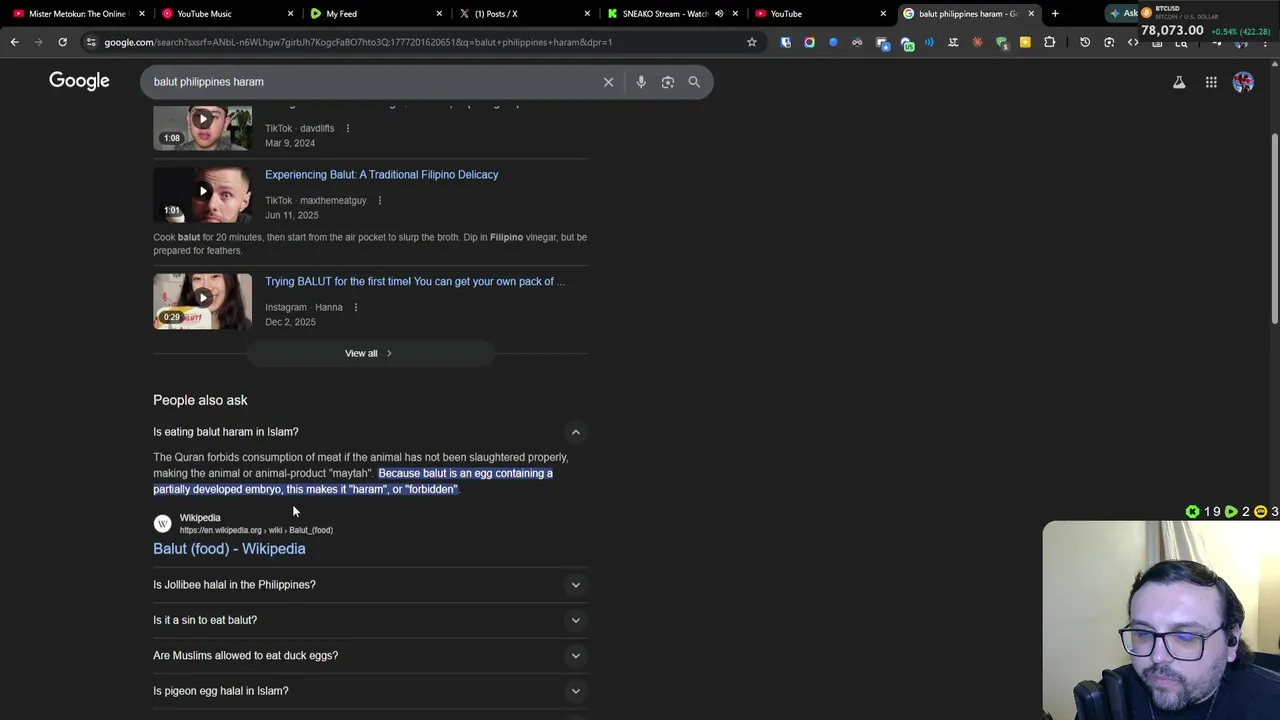This screenshot has height=720, width=1280.
Task: Close the YouTube Music tab
Action: [291, 14]
